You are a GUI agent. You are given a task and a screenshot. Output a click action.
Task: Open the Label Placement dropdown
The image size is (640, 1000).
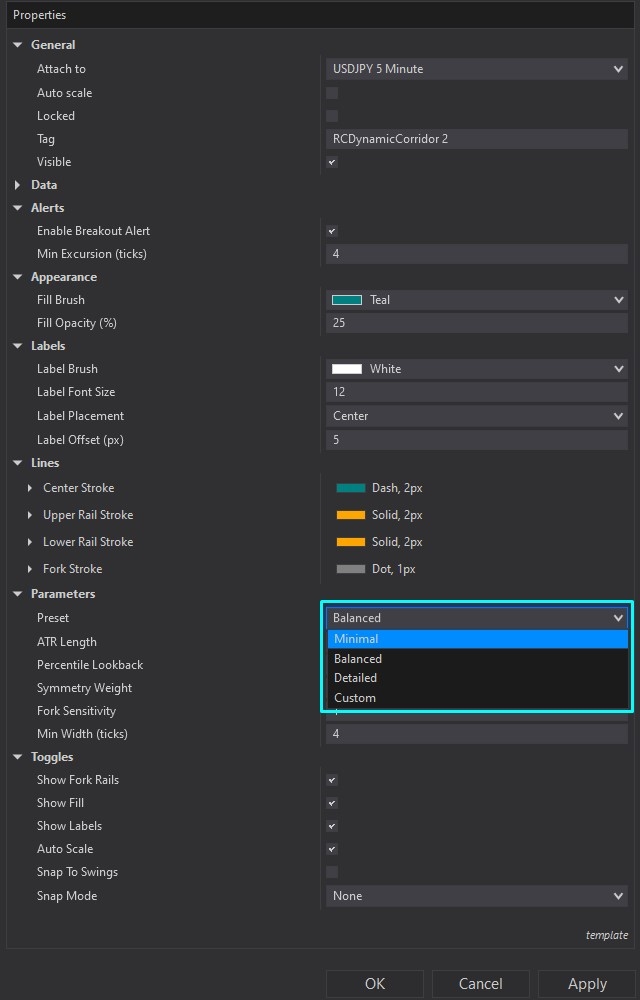click(476, 416)
